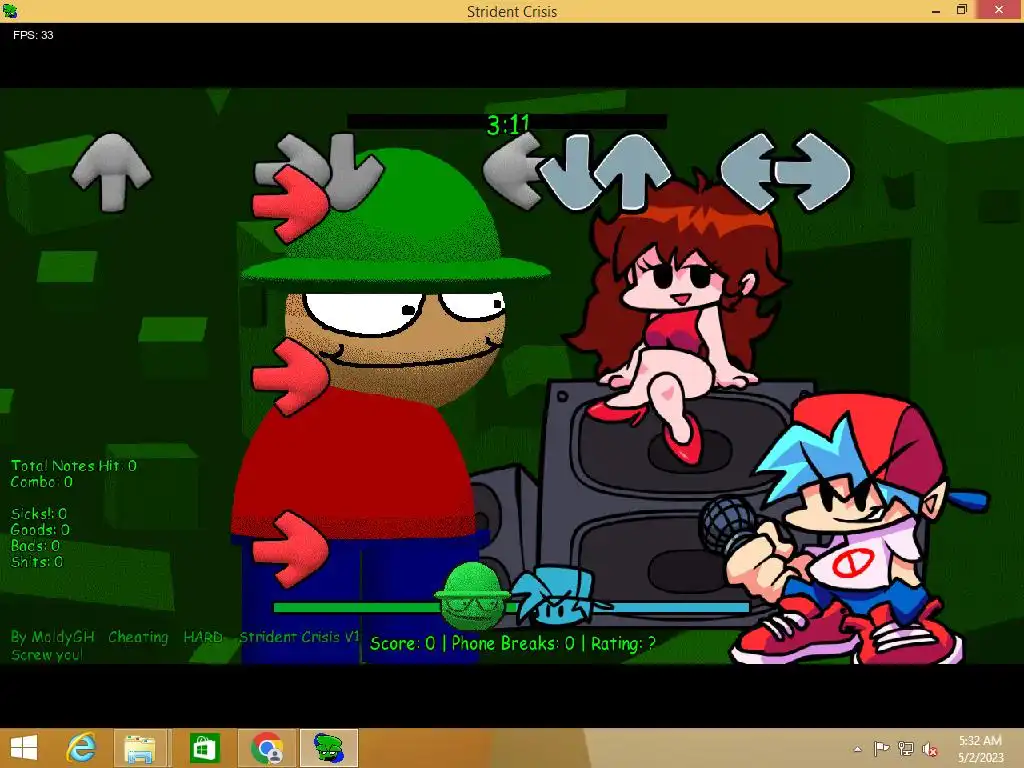The height and width of the screenshot is (768, 1024).
Task: Click the red right-arrow note over the character's chin
Action: coord(291,377)
